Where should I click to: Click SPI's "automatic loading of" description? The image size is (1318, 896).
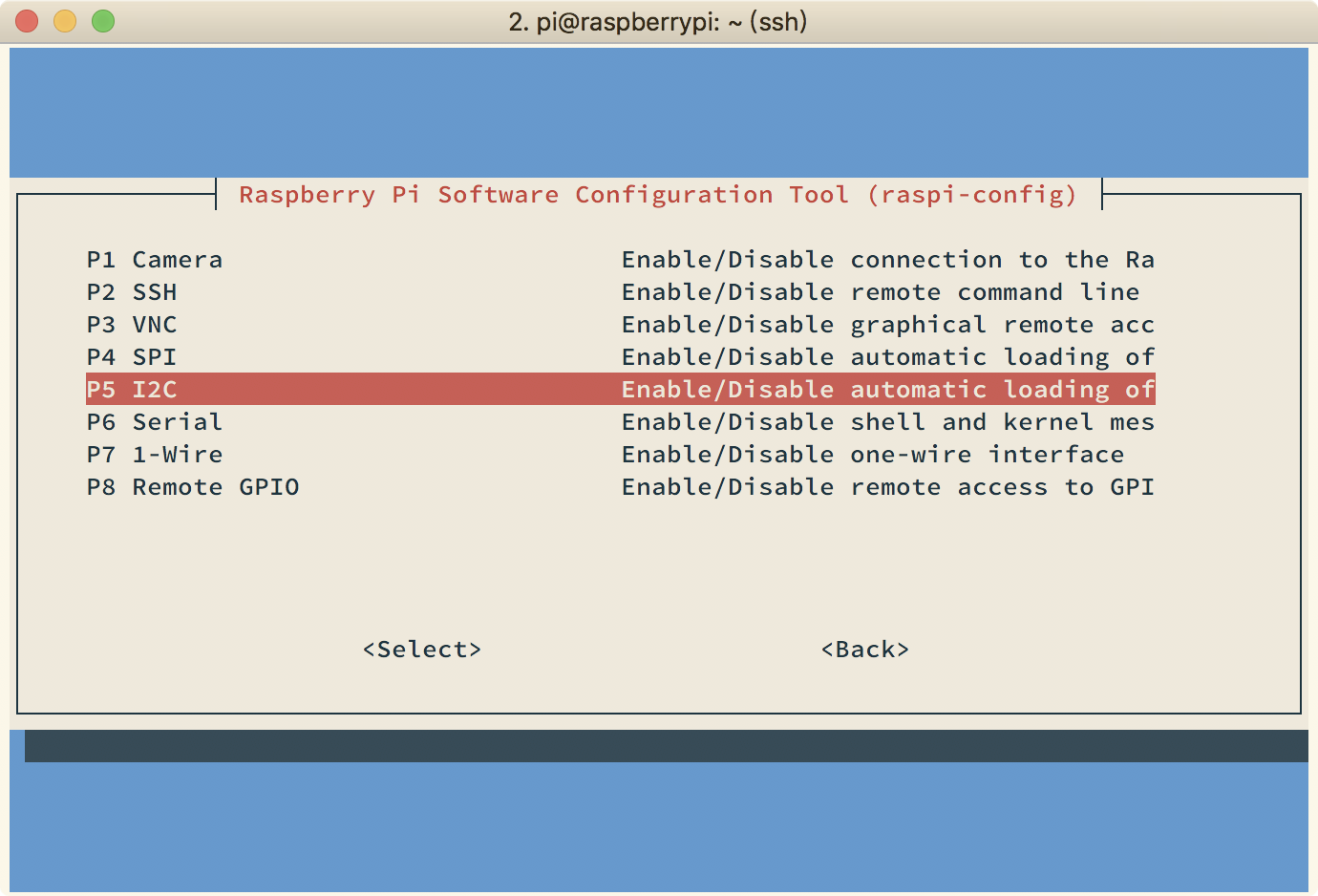click(x=1003, y=357)
